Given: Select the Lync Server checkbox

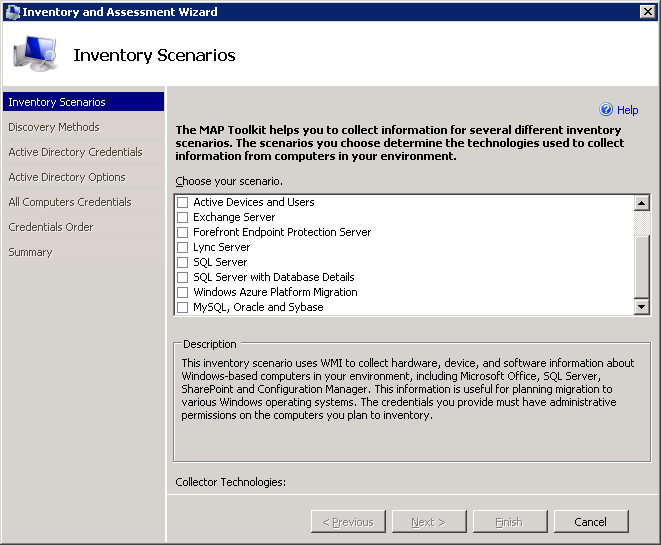Looking at the screenshot, I should (182, 247).
